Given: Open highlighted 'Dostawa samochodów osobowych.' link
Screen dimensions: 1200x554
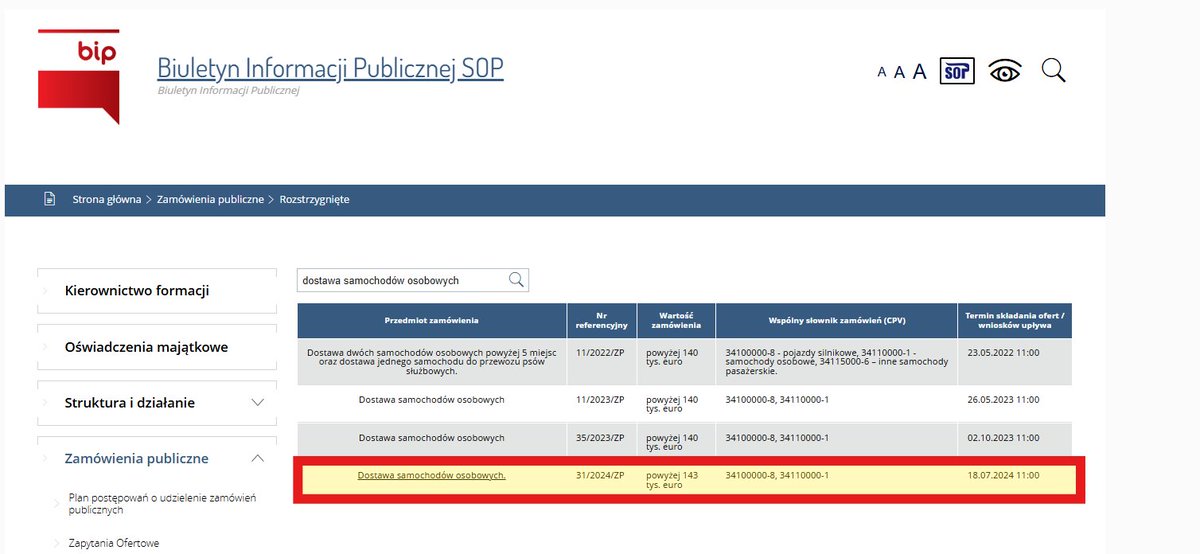Looking at the screenshot, I should coord(432,475).
